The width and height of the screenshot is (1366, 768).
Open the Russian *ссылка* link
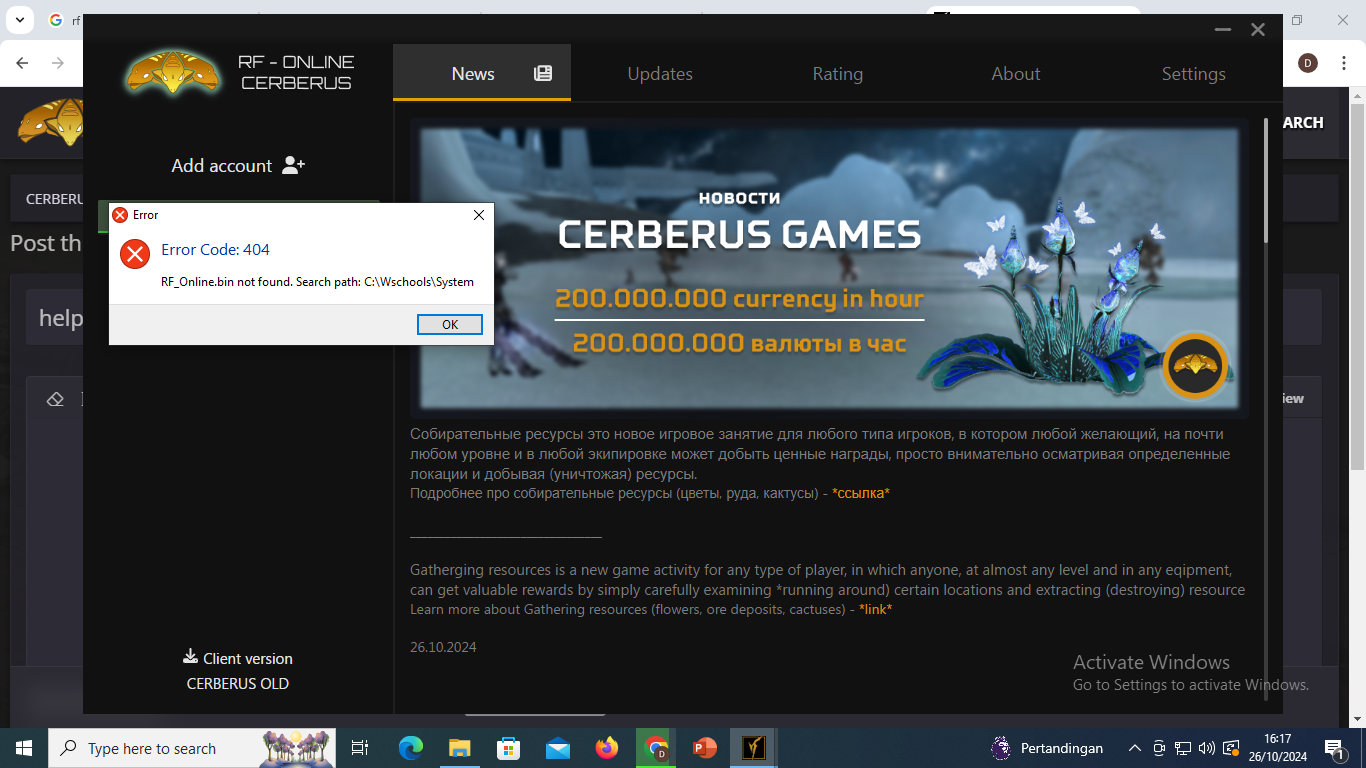coord(861,494)
